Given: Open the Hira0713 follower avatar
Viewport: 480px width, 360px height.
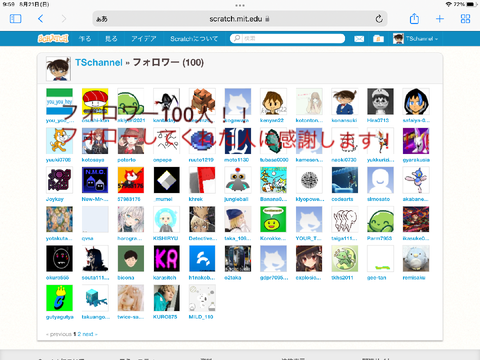Looking at the screenshot, I should coord(380,101).
